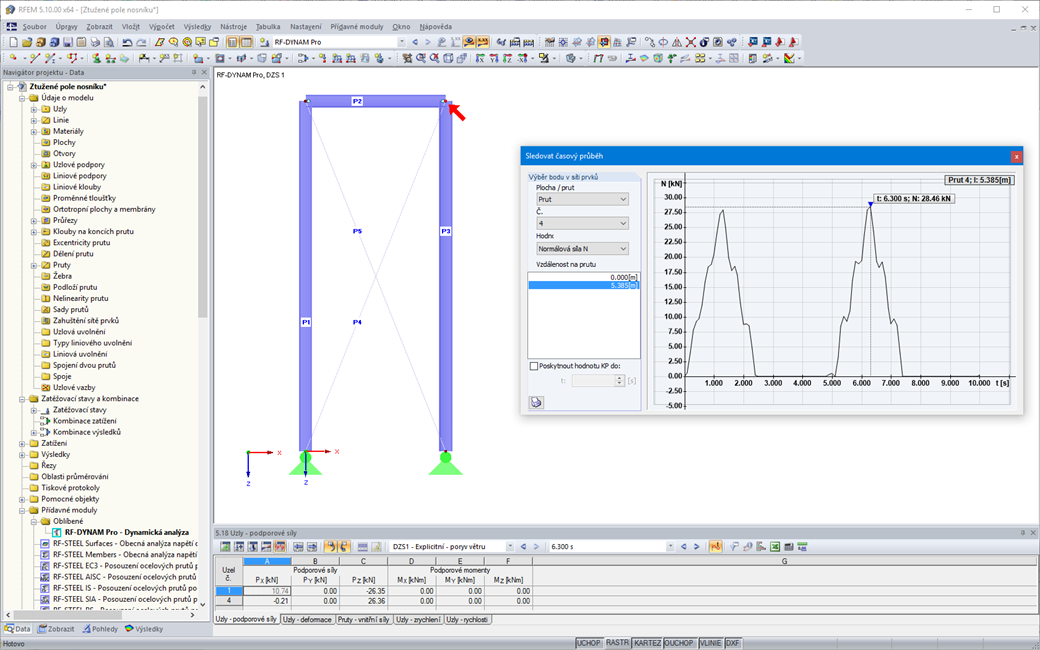Click the red X delete icon

tap(690, 42)
